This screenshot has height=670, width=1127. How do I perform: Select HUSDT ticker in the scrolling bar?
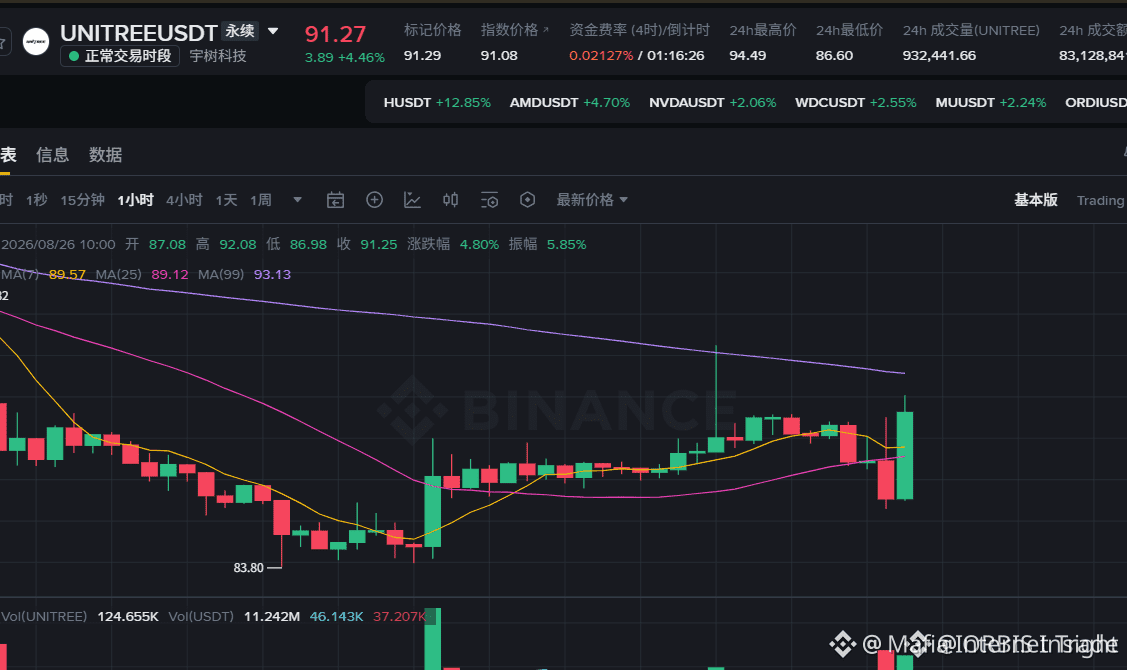[x=437, y=103]
